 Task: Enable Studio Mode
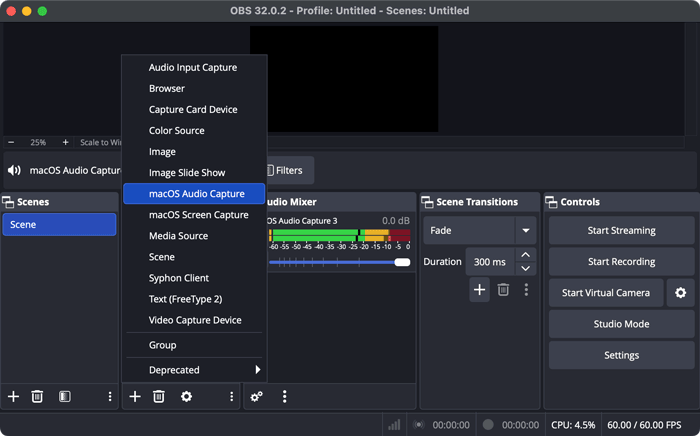point(621,324)
